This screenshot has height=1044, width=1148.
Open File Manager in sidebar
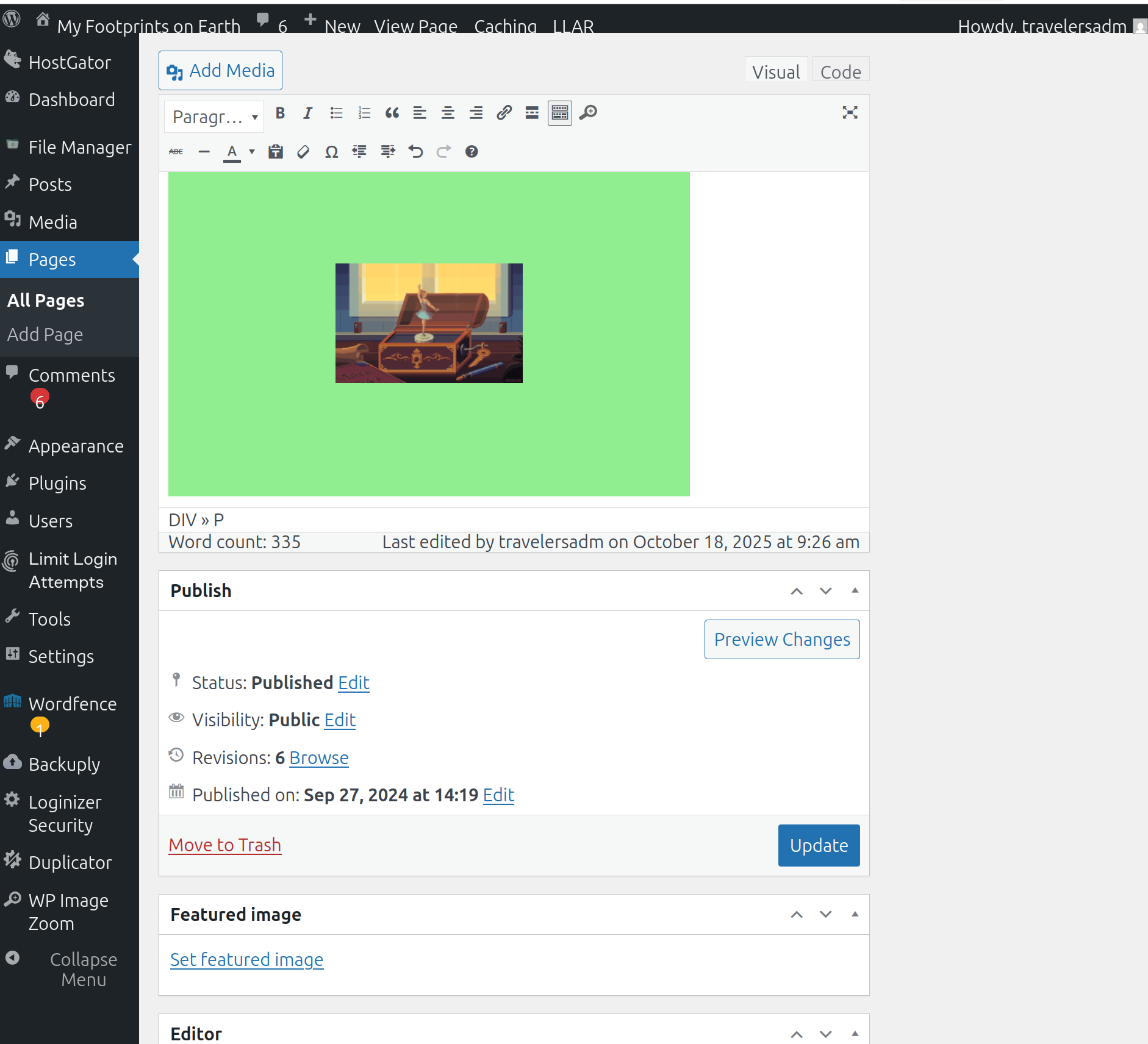point(70,148)
